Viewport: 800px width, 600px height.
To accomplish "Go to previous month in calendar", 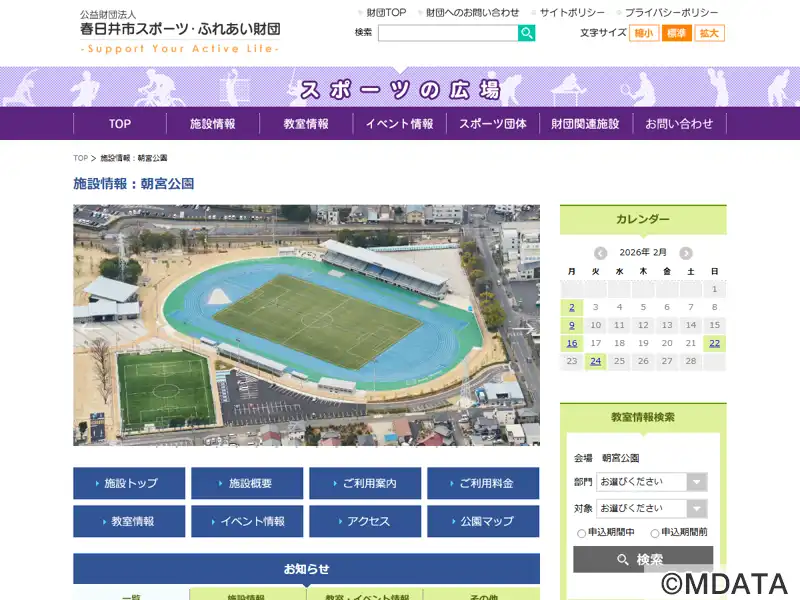I will click(x=600, y=253).
